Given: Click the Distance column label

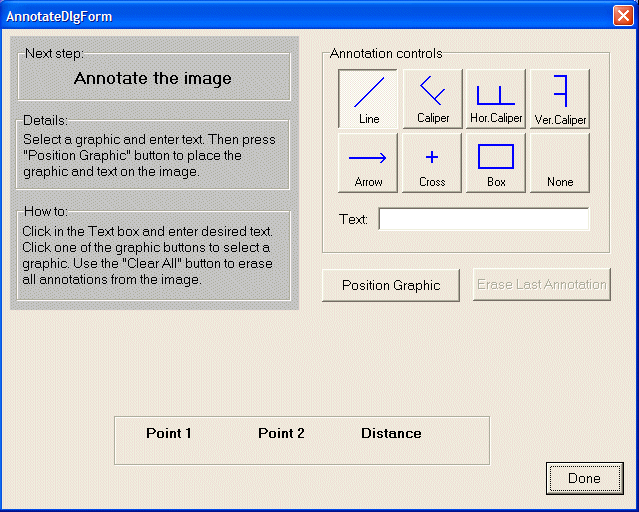Looking at the screenshot, I should click(391, 433).
